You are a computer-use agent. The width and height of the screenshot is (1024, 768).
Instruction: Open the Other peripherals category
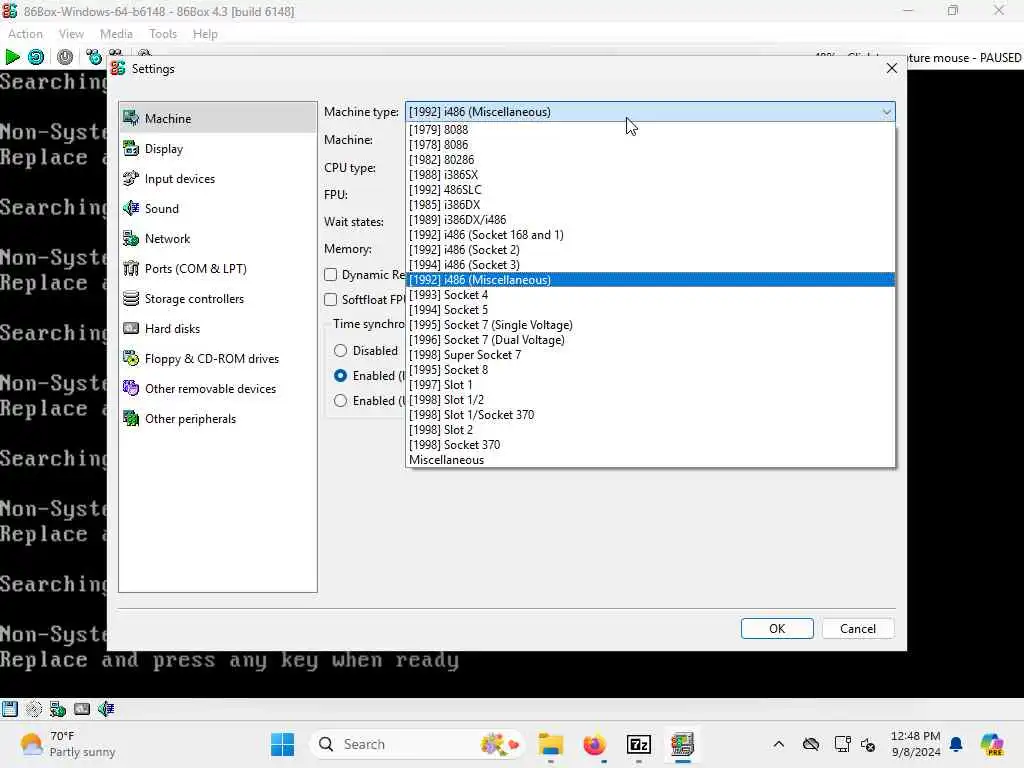(x=217, y=419)
